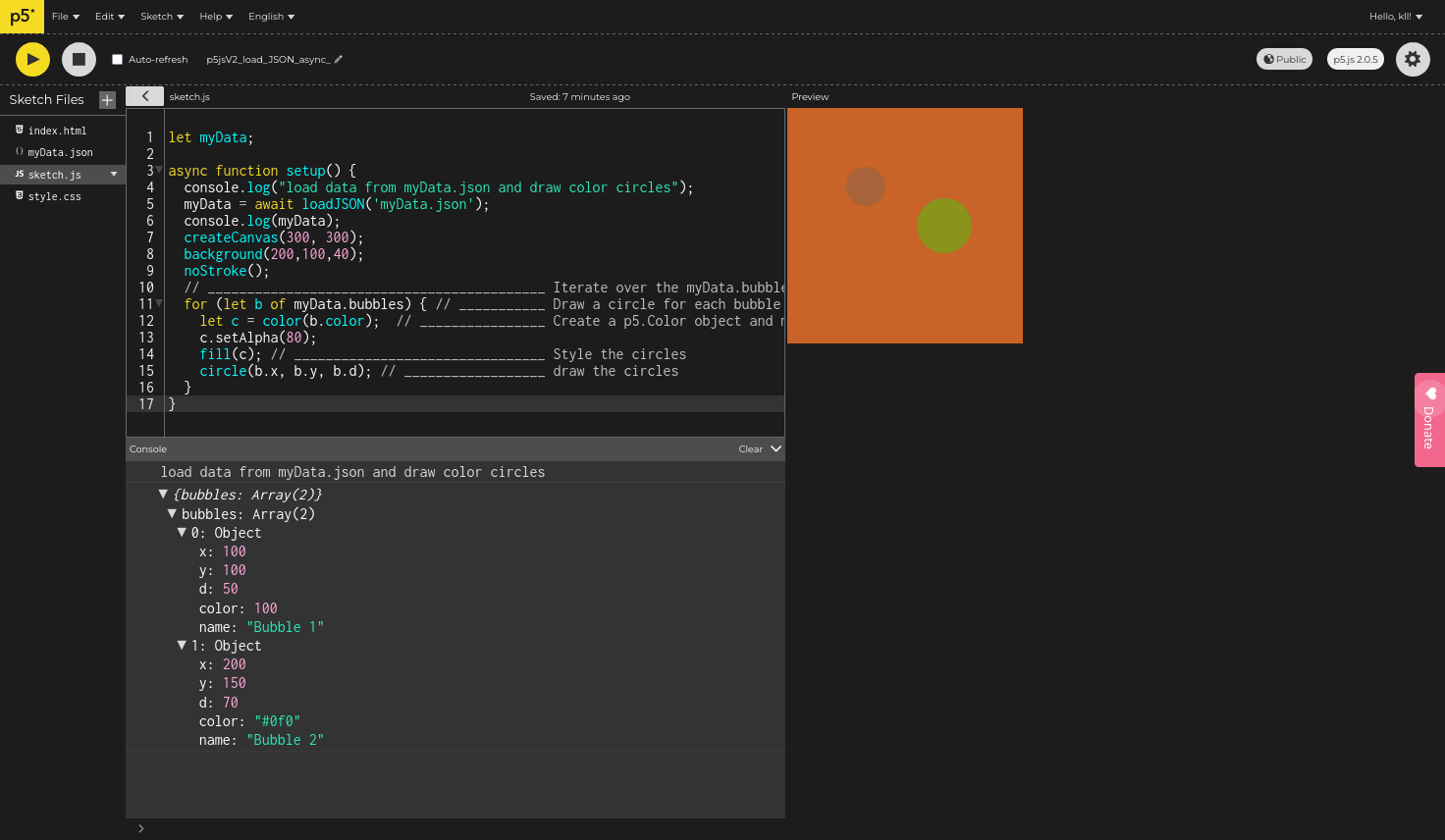Collapse the '0: Object' console entry
1445x840 pixels.
point(182,532)
